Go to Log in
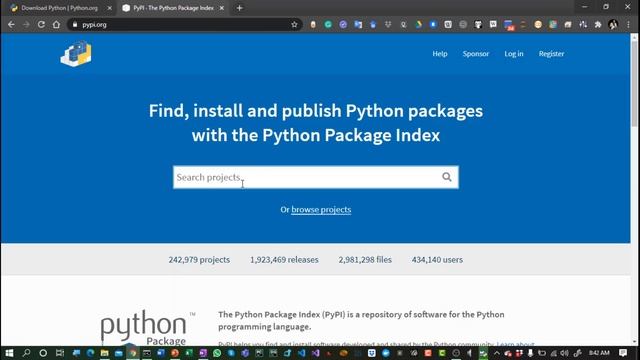 [x=513, y=53]
